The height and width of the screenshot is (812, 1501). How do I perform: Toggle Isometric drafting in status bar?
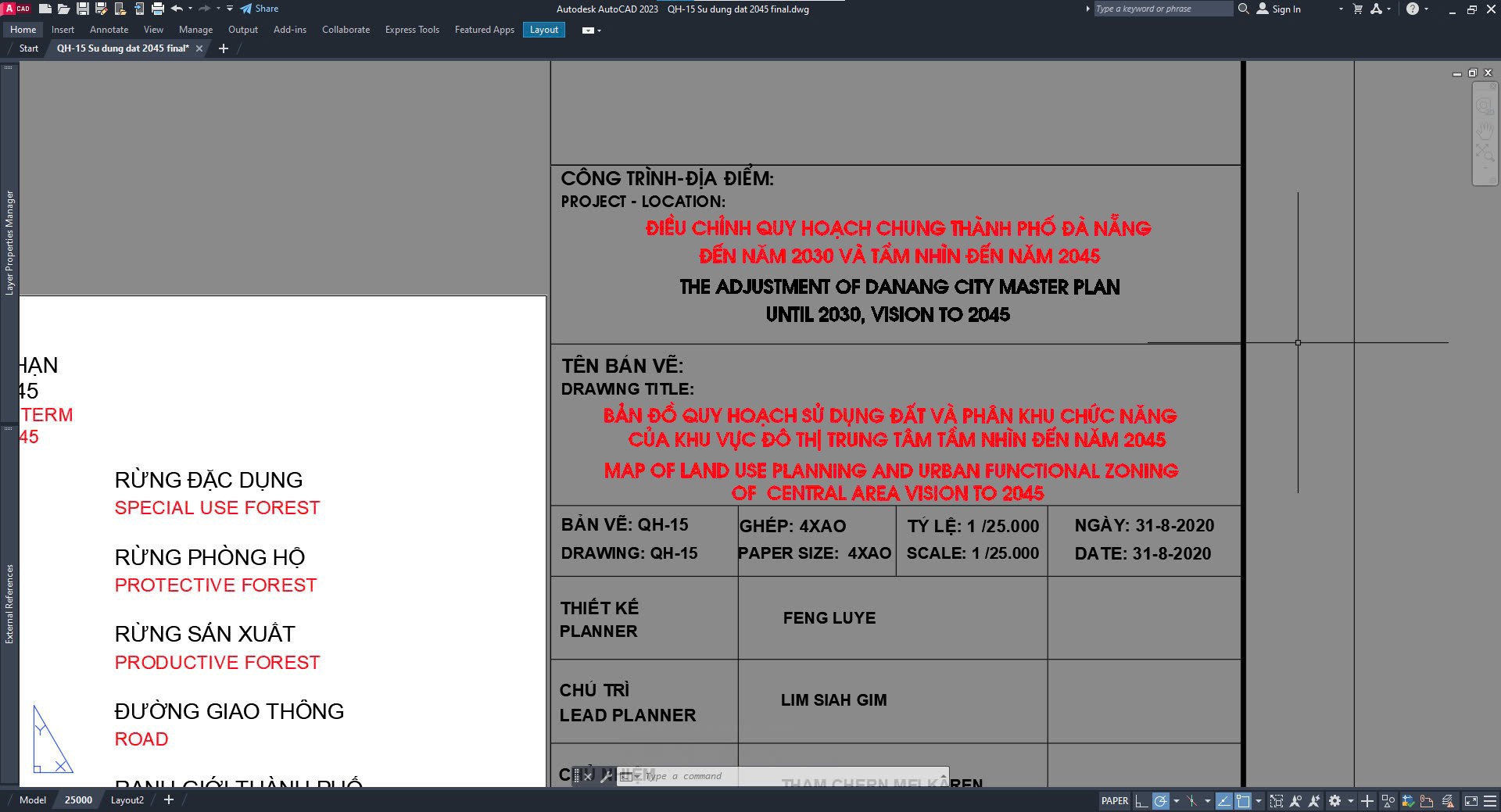(1191, 801)
